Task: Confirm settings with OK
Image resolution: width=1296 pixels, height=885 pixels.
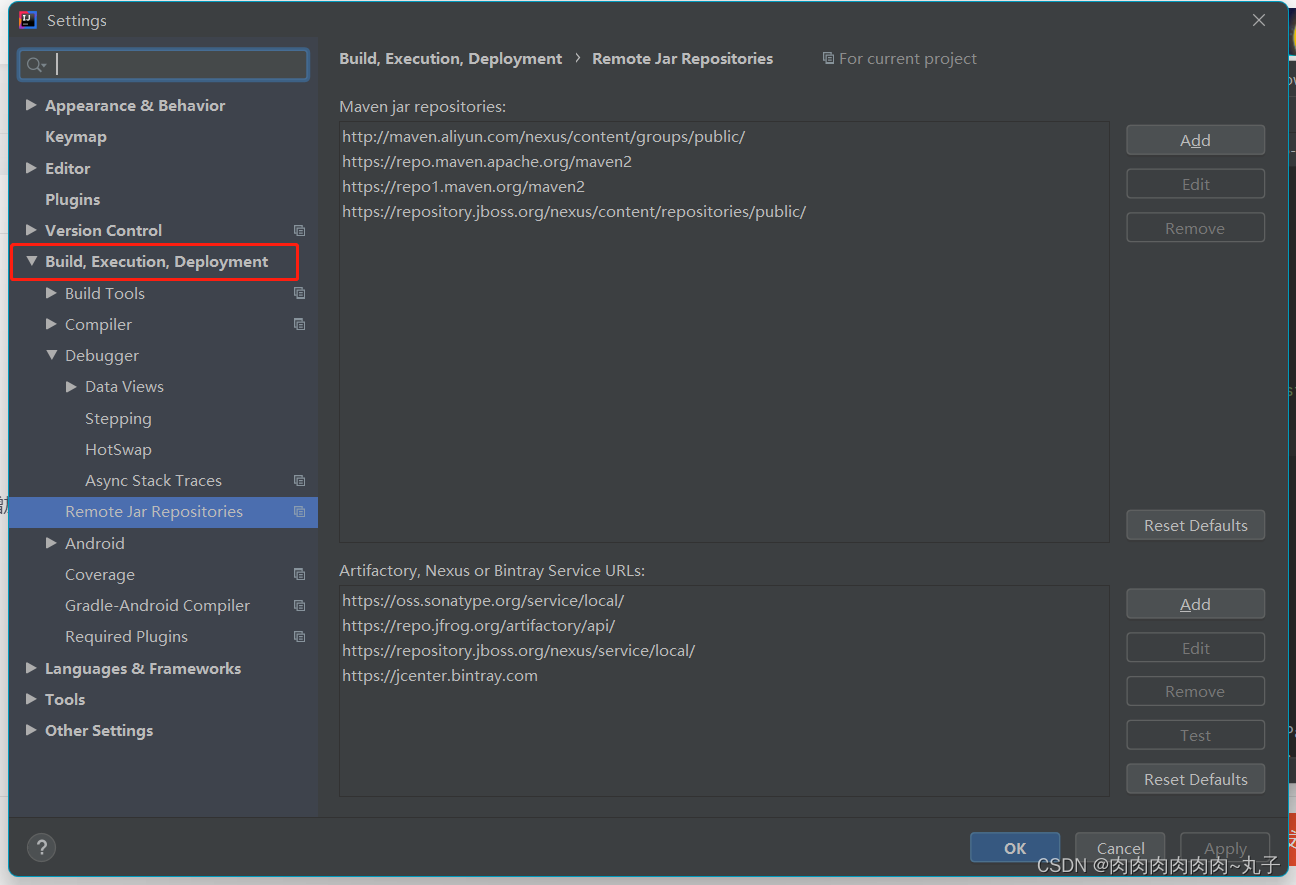Action: click(1015, 848)
